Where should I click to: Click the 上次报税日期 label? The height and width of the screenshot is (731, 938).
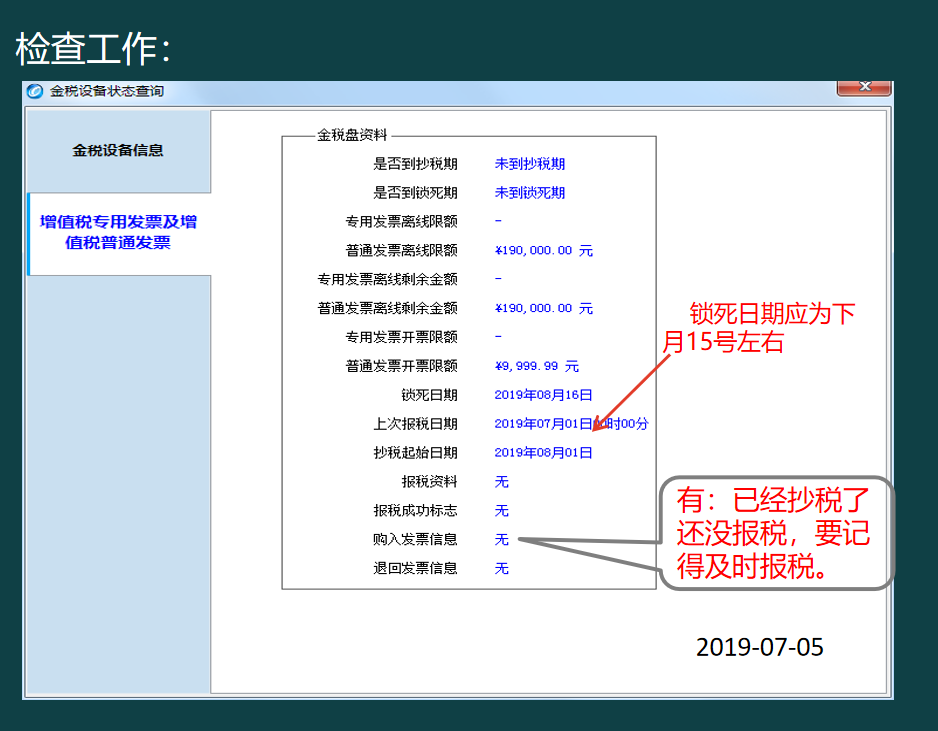415,424
